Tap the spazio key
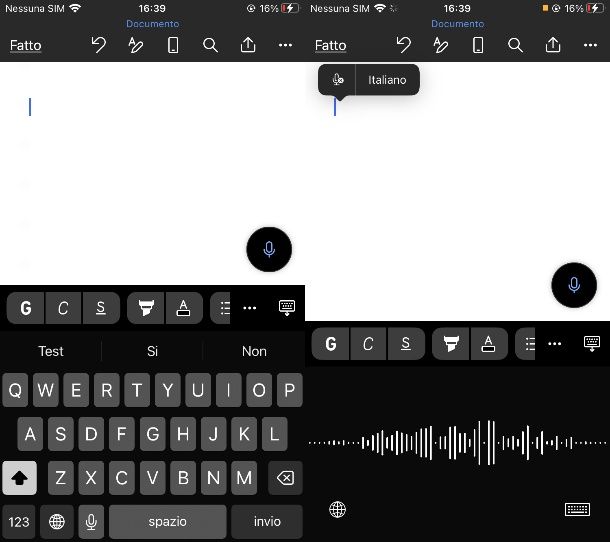 (168, 522)
